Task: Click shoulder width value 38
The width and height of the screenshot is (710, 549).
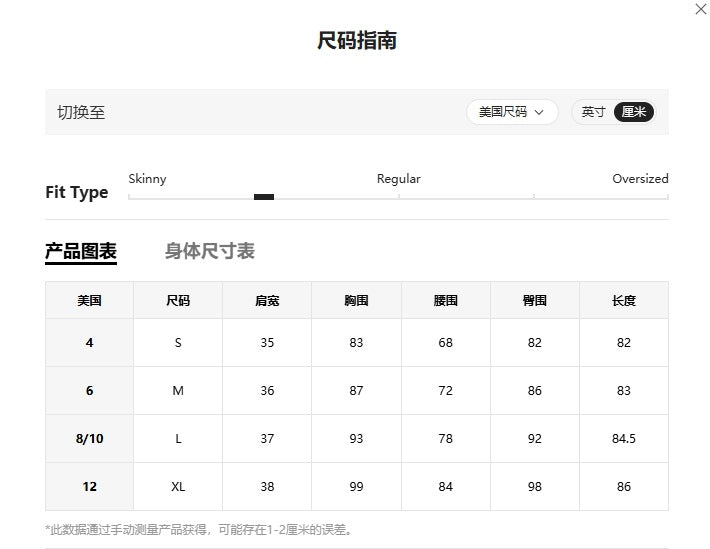Action: tap(267, 487)
